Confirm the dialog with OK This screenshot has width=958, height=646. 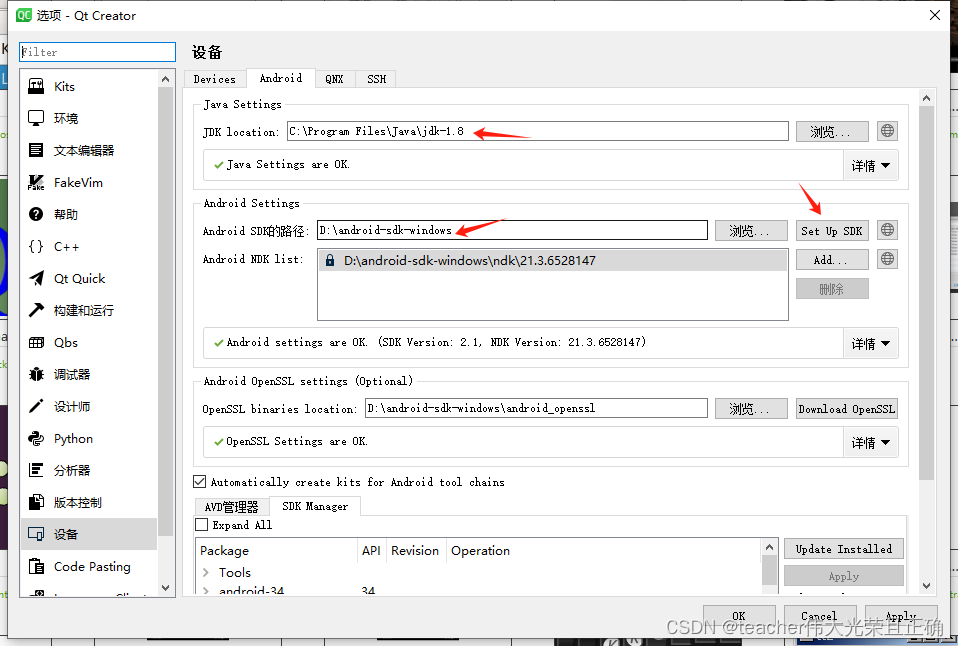point(739,615)
